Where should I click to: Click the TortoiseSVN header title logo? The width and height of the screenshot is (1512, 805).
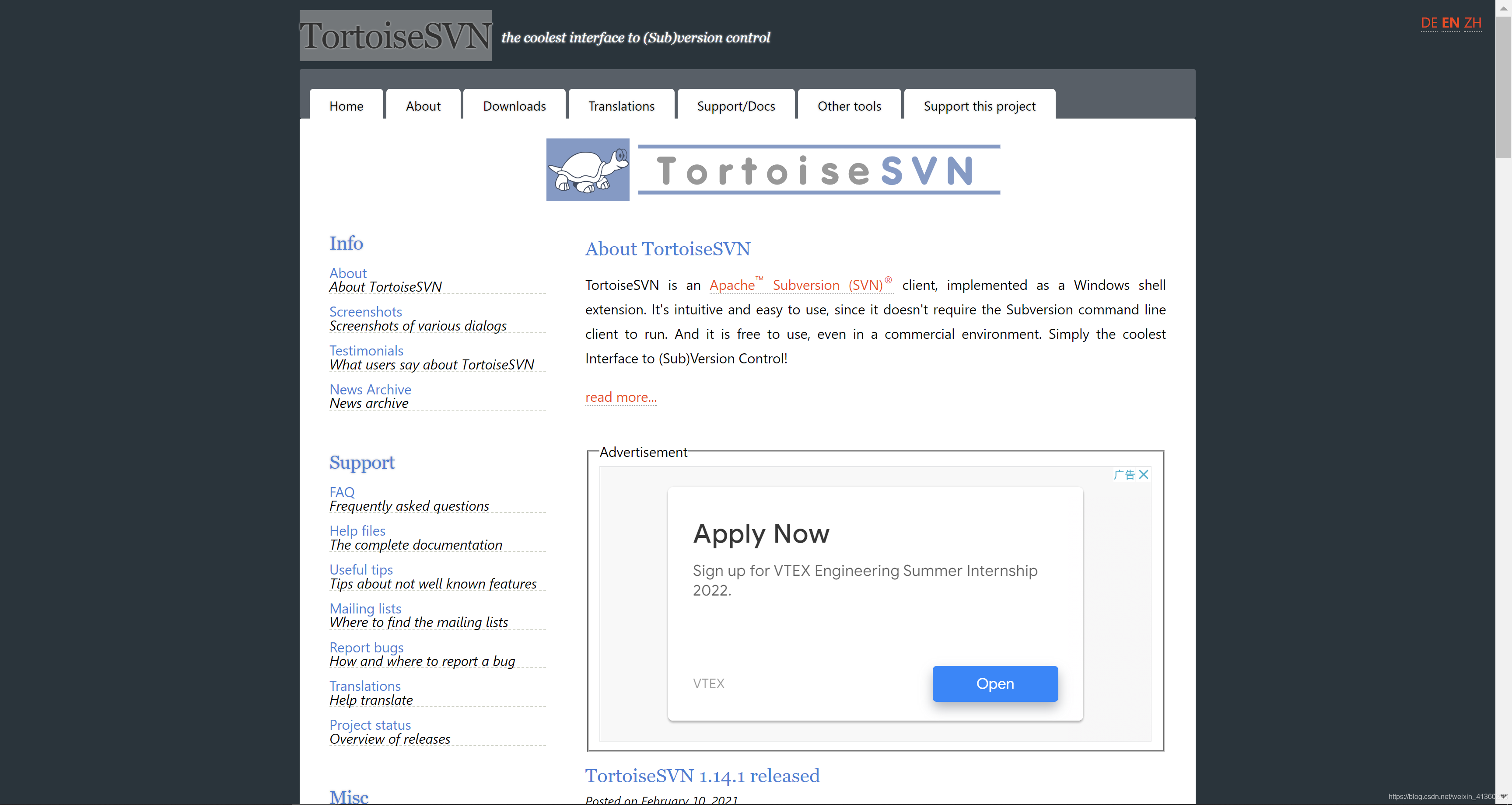pos(395,36)
